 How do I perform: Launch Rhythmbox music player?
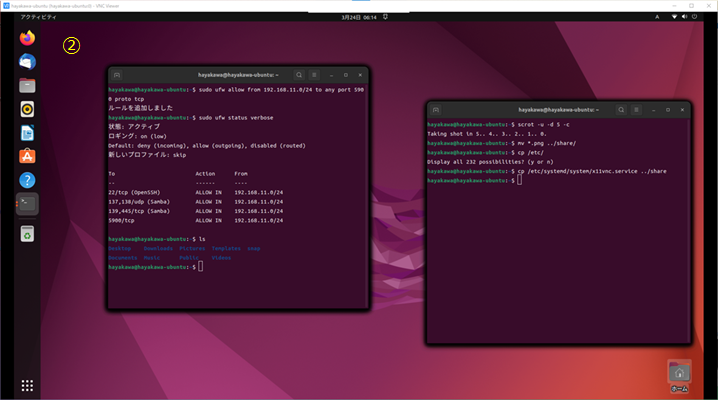27,109
